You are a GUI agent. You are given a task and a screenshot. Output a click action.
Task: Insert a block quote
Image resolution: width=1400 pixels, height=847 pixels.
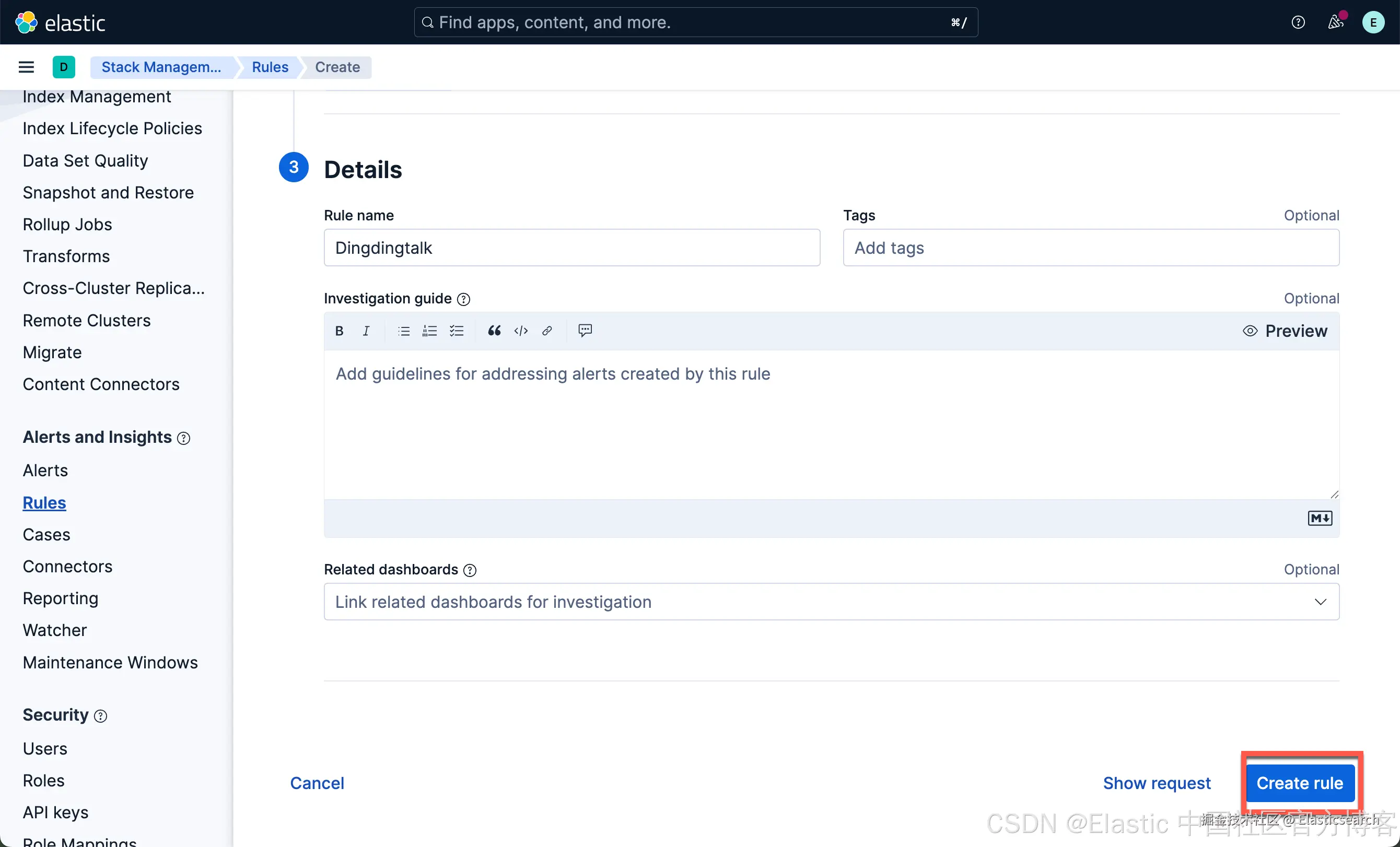494,331
